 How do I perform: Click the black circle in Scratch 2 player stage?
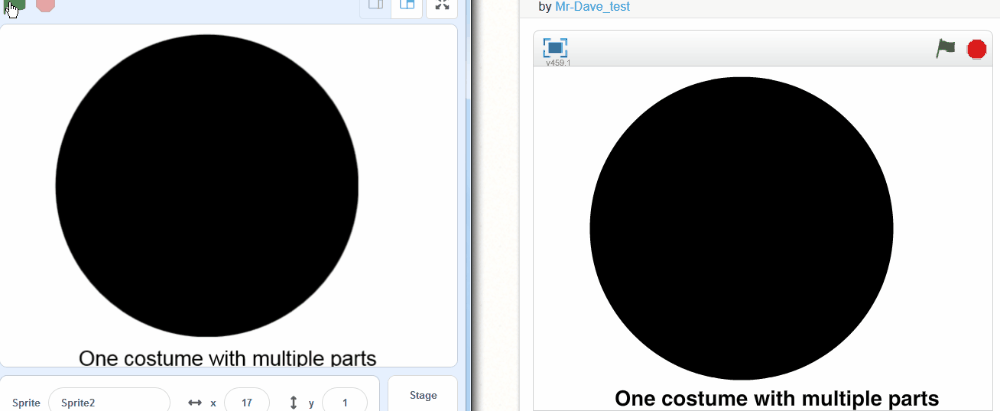pos(741,228)
